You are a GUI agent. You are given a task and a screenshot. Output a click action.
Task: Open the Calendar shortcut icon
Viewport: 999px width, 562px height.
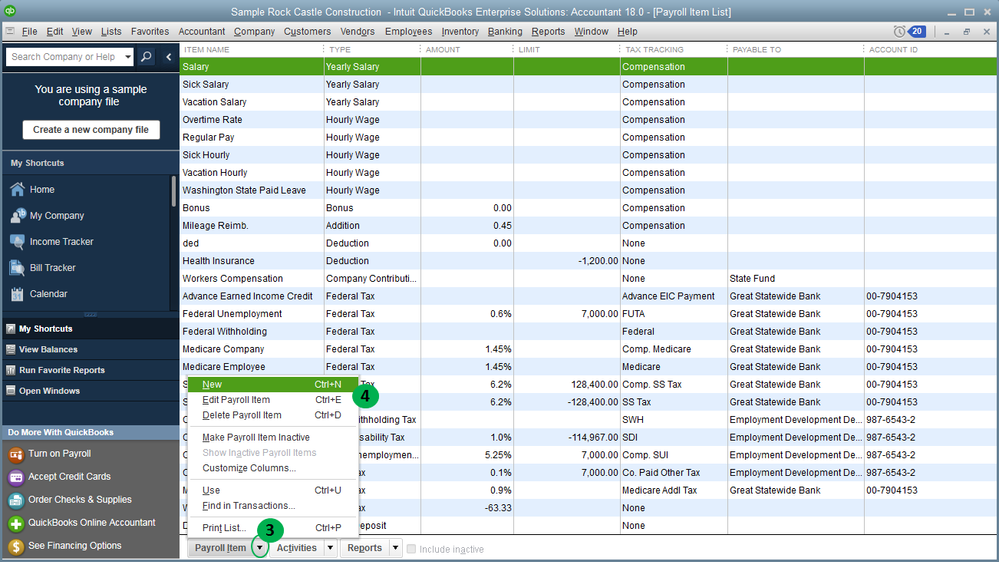[16, 294]
